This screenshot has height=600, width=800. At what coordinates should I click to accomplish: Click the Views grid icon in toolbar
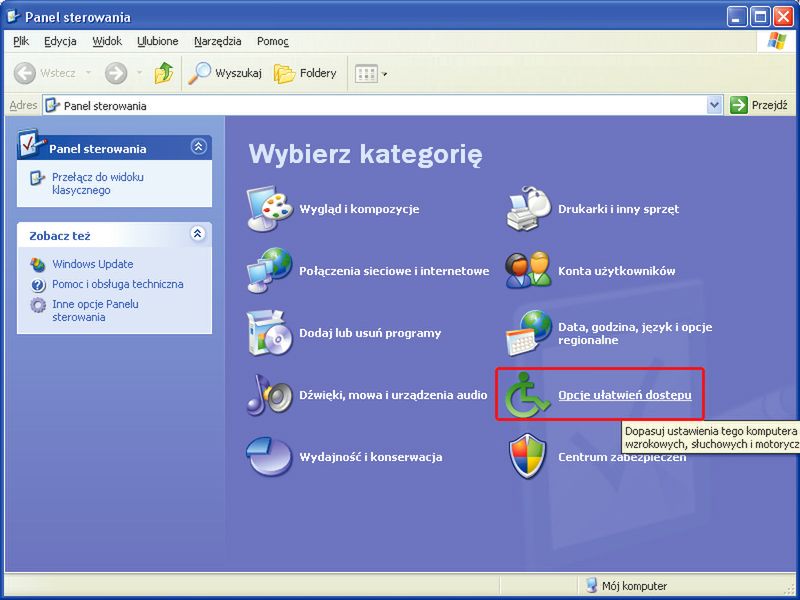pyautogui.click(x=366, y=74)
